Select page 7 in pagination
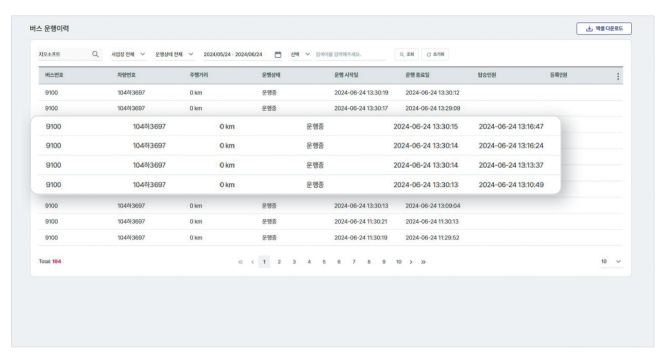Viewport: 667px width, 360px height. (354, 262)
